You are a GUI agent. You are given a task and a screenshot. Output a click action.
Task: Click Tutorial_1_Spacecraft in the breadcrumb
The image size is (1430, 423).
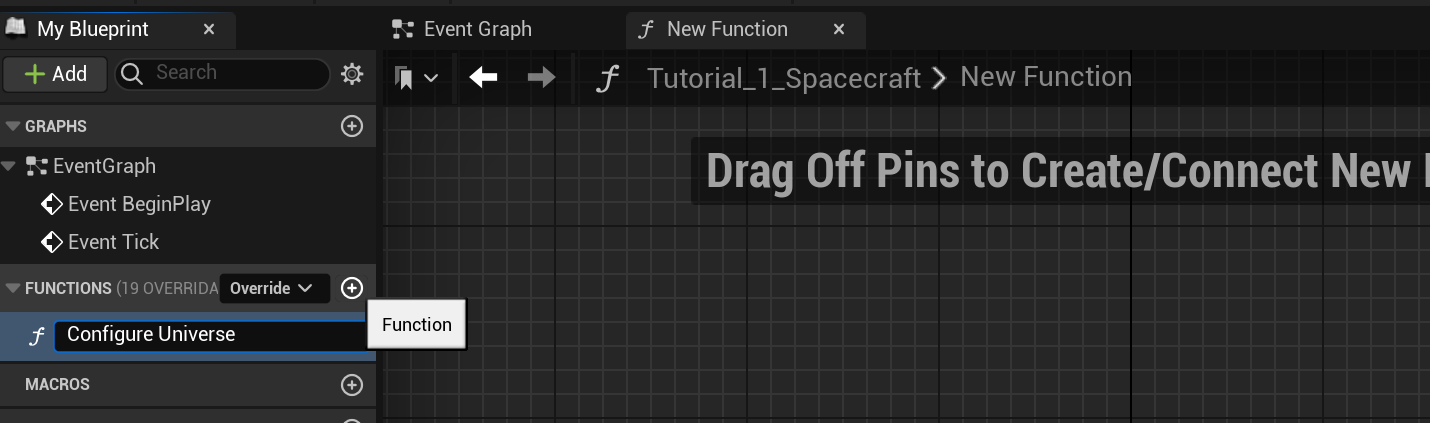783,78
